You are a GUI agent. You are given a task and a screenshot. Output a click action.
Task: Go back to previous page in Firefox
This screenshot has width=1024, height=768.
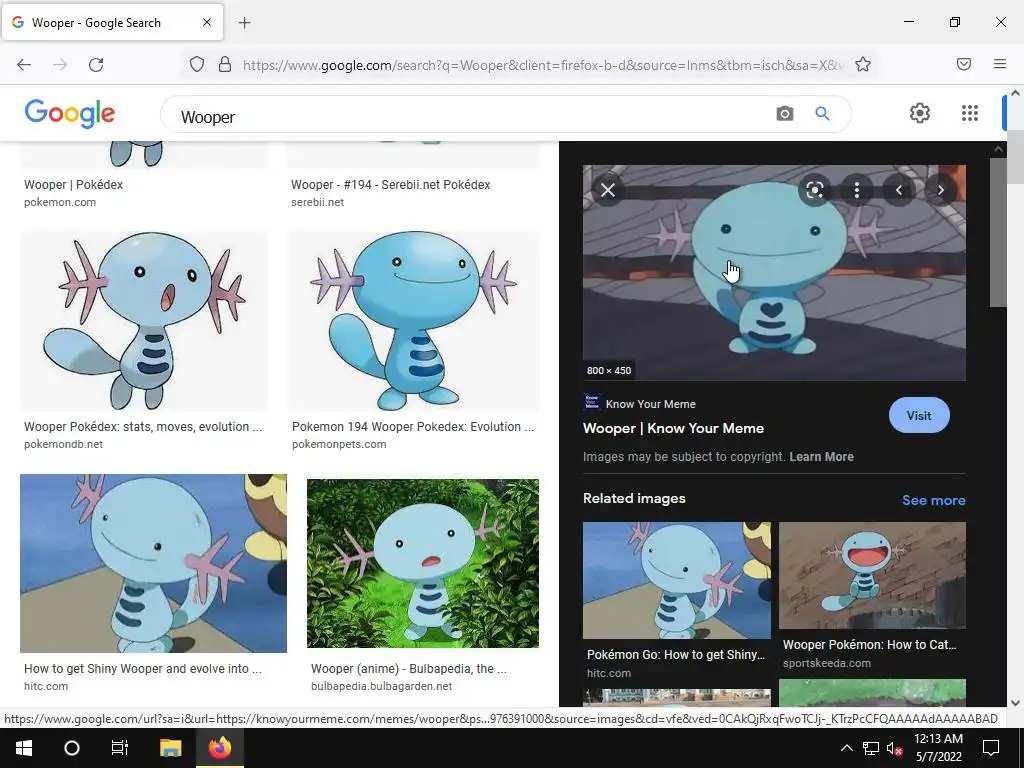(24, 64)
